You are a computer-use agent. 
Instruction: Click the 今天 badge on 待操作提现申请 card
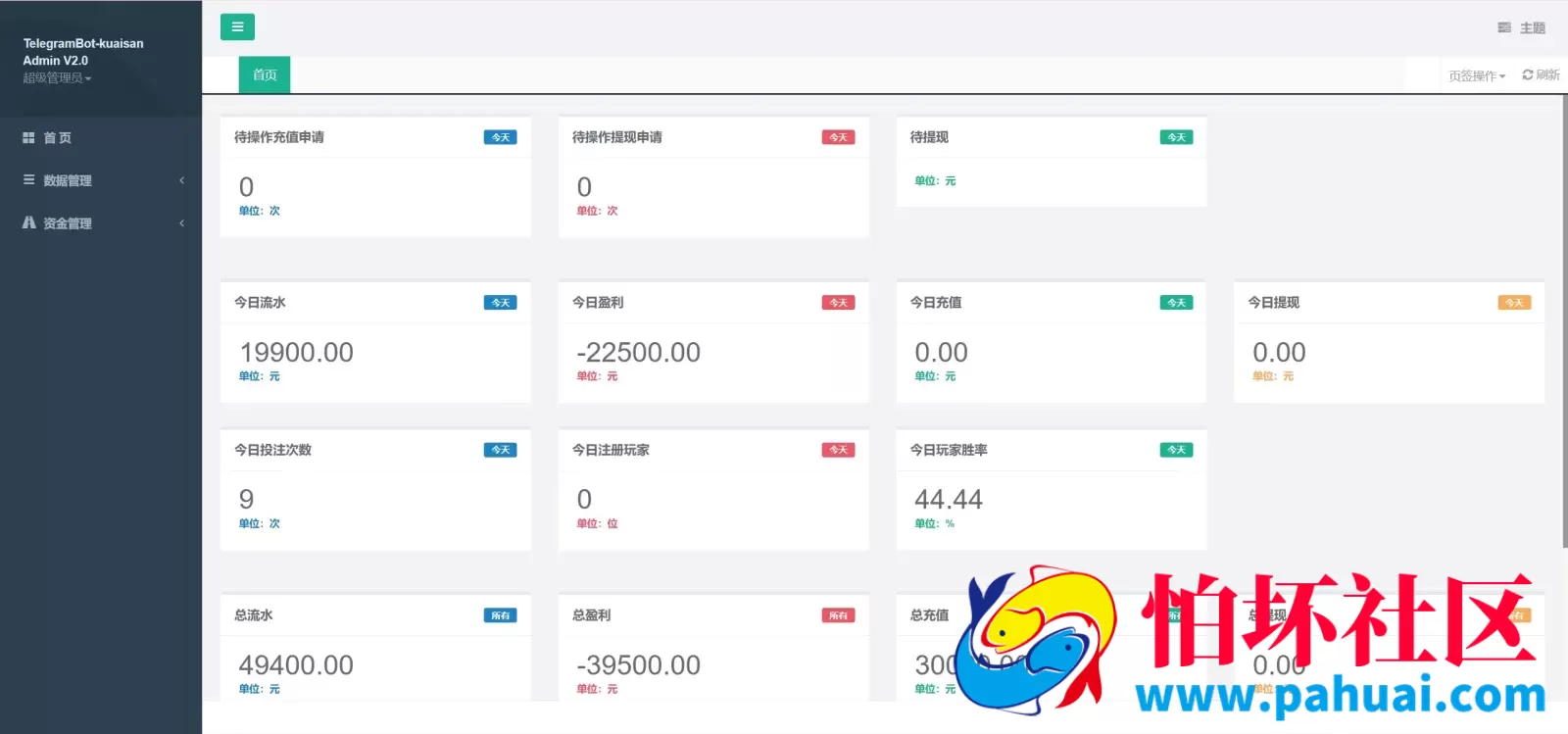click(838, 138)
